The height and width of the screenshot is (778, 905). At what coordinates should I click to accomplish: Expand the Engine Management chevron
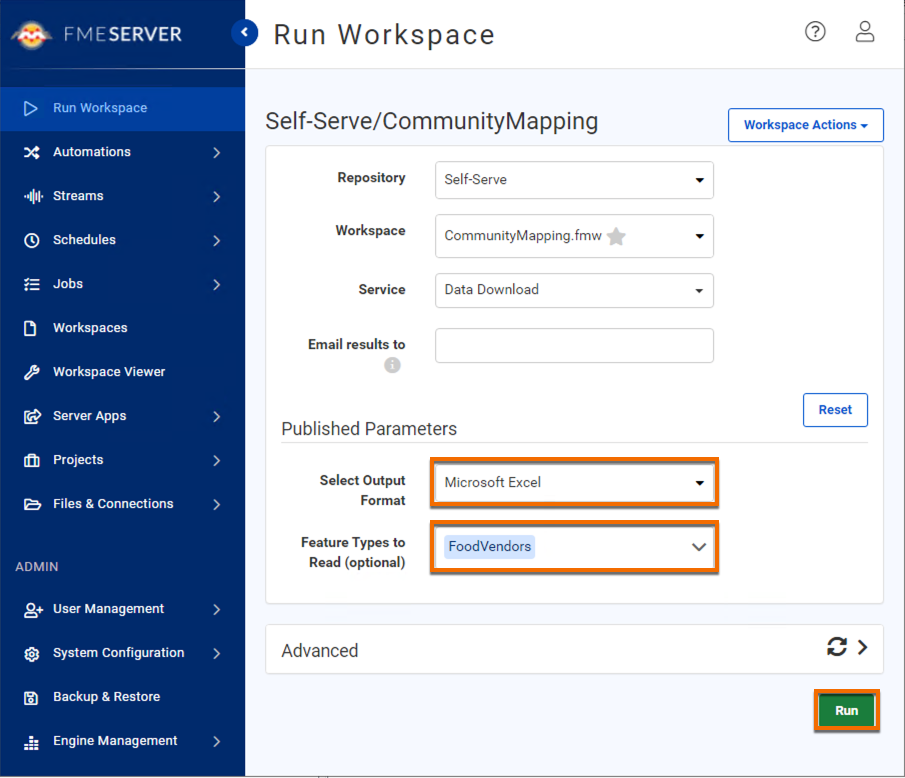(216, 741)
